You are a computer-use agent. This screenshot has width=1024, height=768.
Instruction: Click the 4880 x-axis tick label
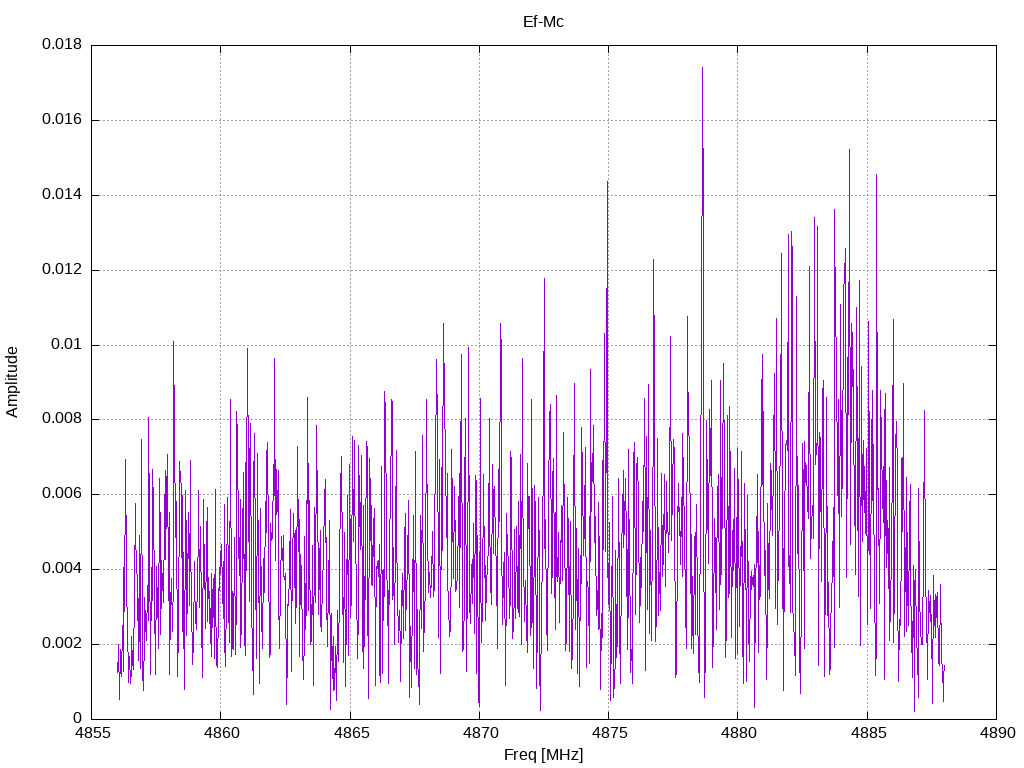(x=739, y=733)
